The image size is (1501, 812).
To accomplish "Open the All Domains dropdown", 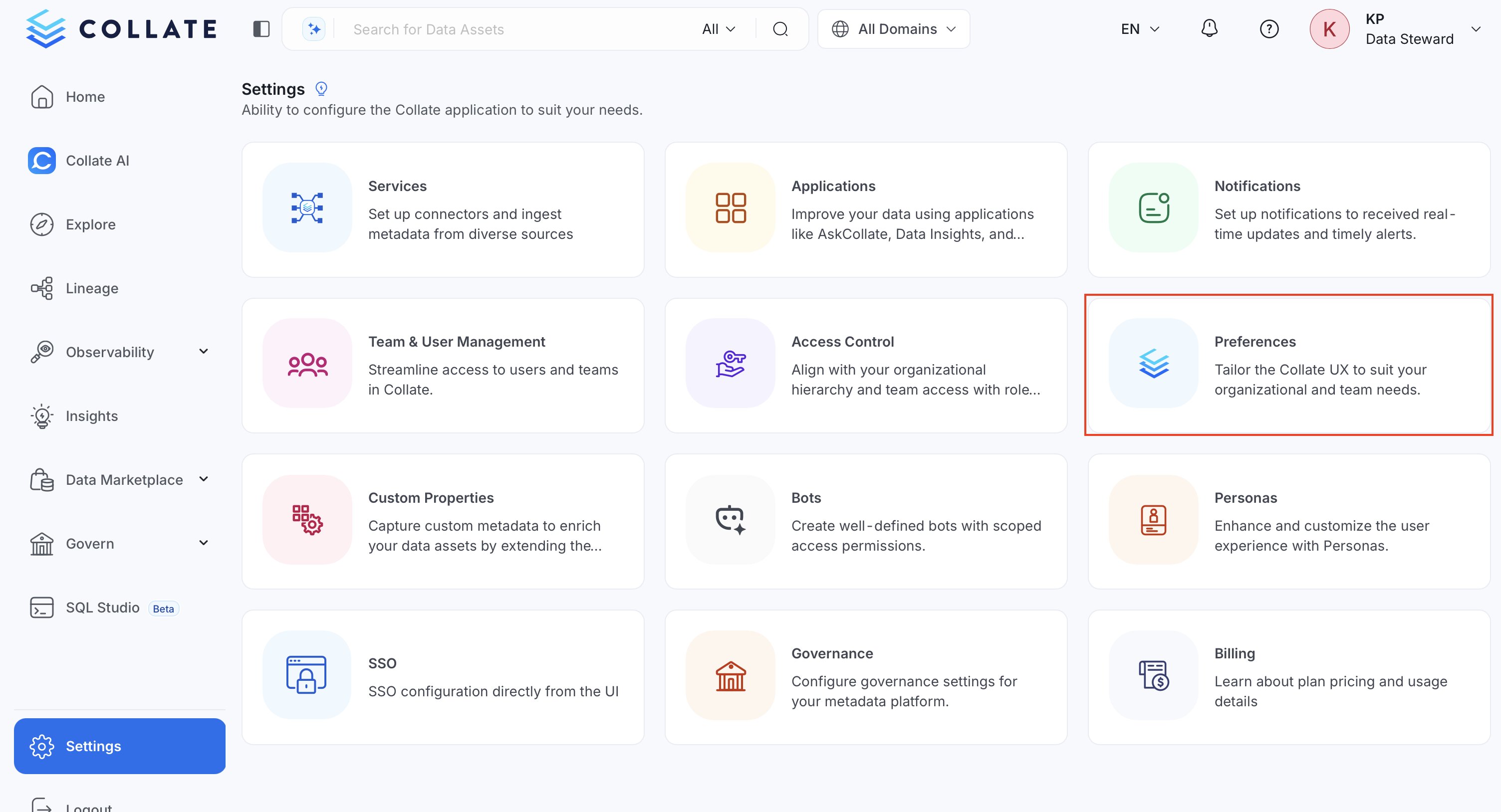I will coord(894,29).
